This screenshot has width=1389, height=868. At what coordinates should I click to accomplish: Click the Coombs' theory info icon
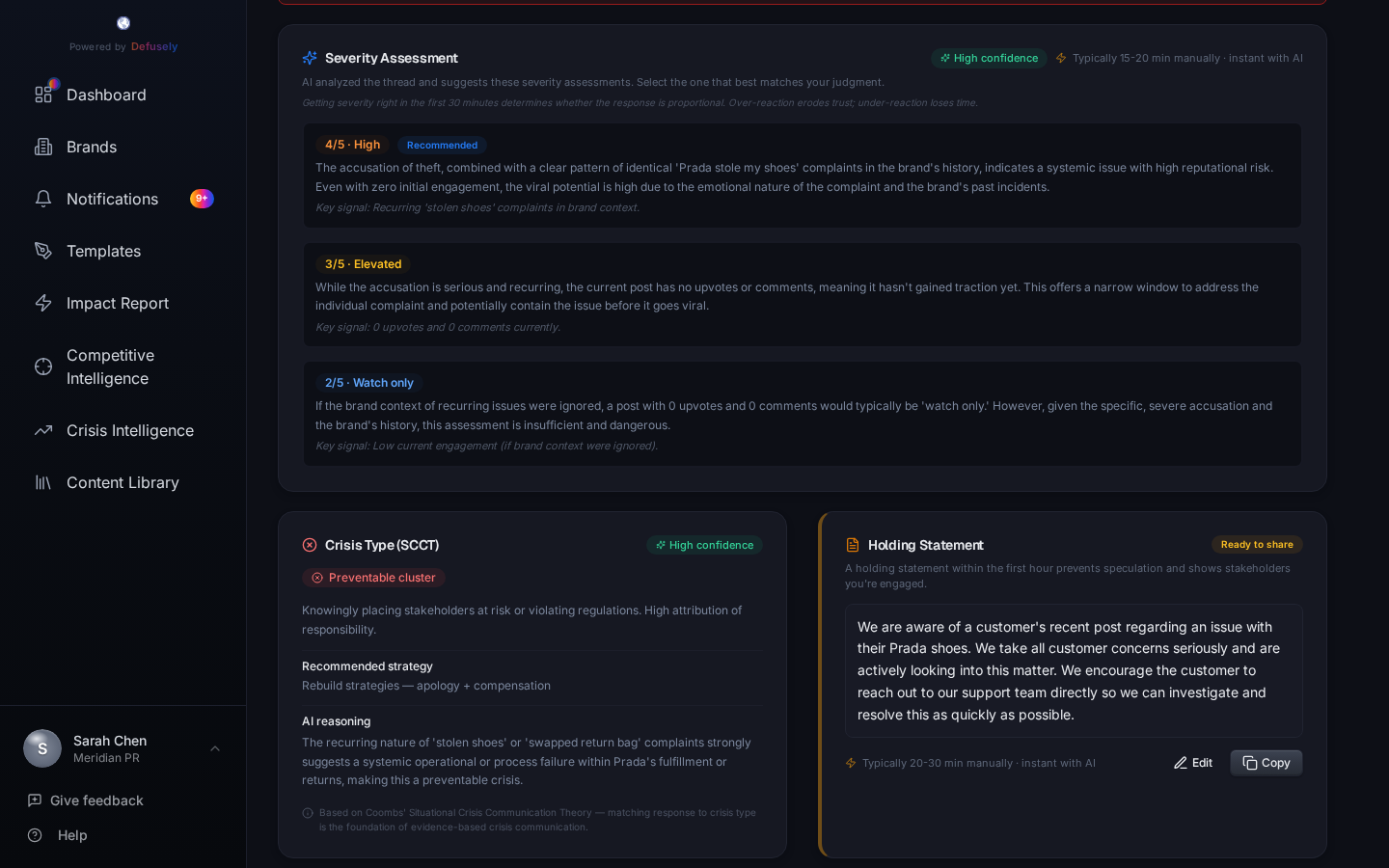point(308,813)
